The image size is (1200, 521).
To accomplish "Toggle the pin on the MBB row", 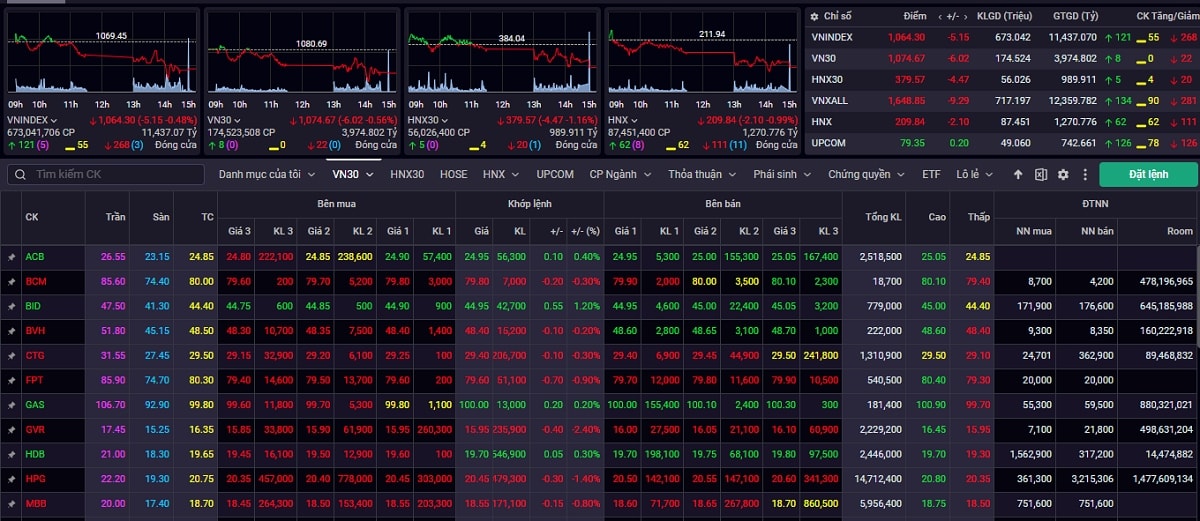I will pyautogui.click(x=12, y=503).
